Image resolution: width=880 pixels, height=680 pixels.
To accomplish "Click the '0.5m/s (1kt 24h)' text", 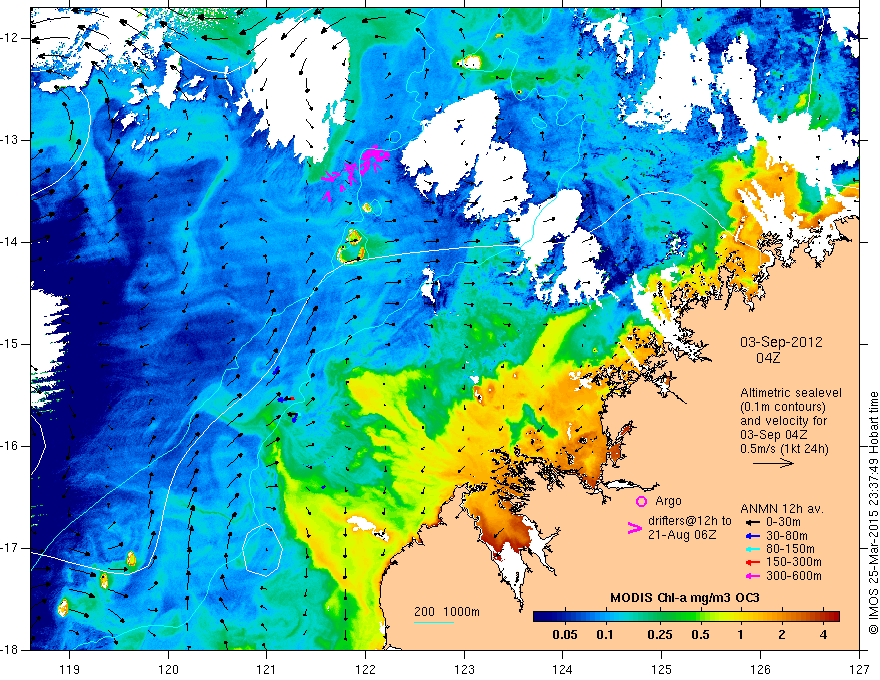I will point(784,449).
